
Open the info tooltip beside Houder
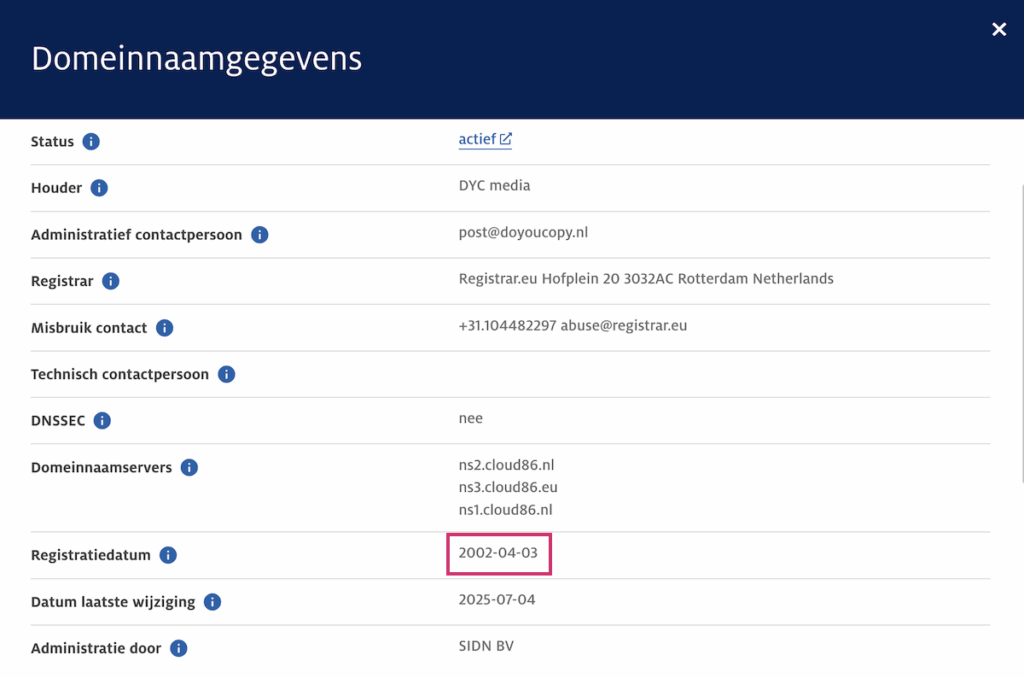click(x=99, y=188)
